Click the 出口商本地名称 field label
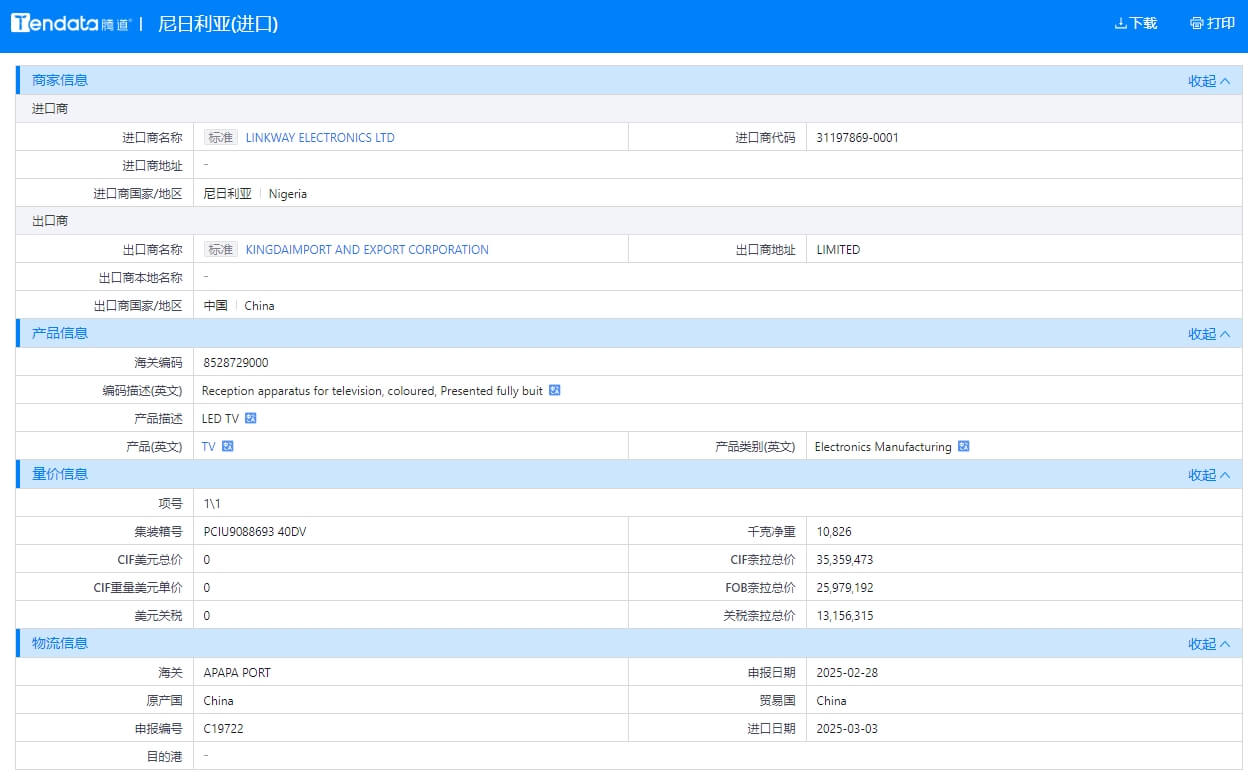1248x778 pixels. [x=141, y=278]
